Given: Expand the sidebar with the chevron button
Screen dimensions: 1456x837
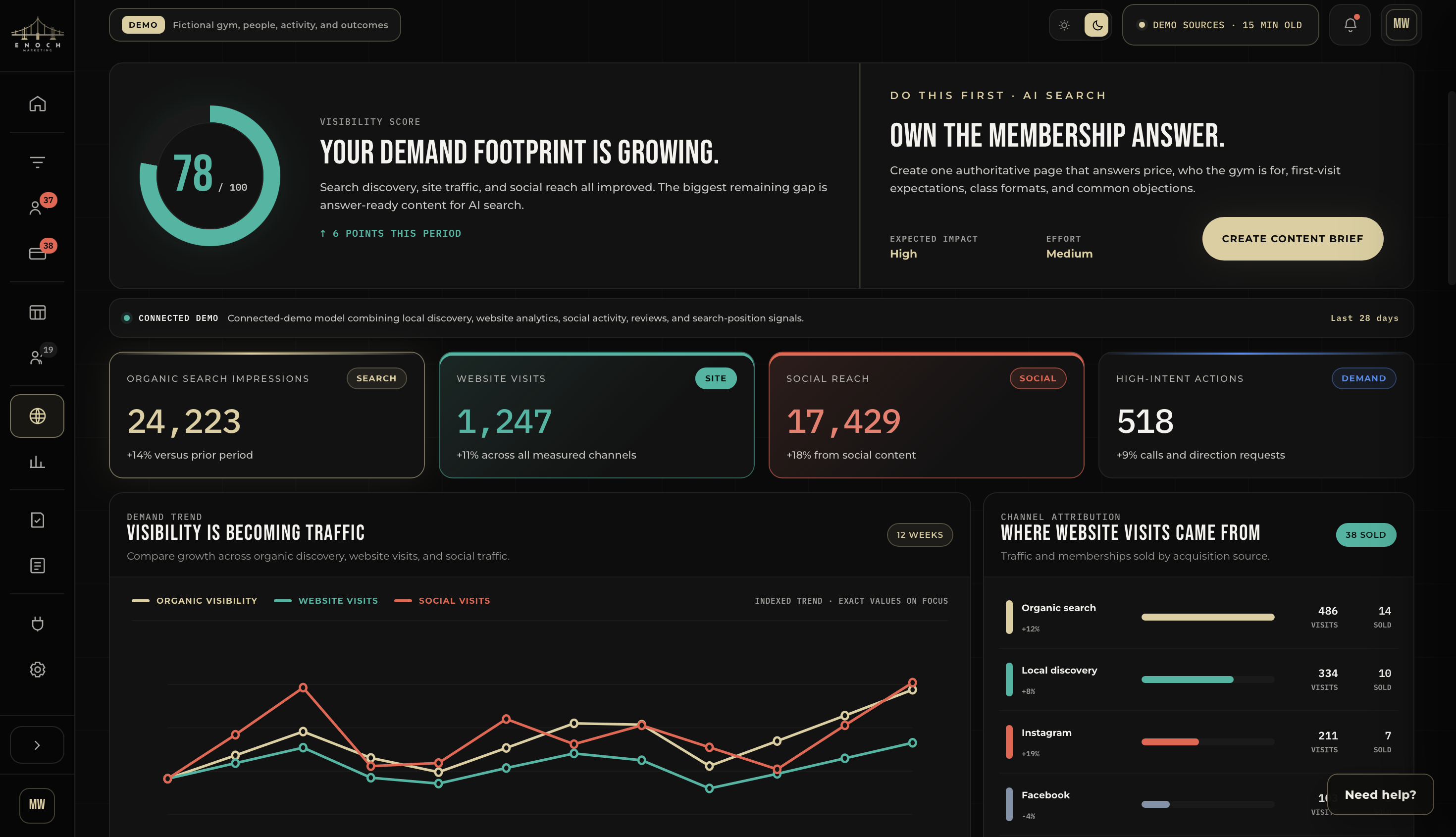Looking at the screenshot, I should 37,745.
